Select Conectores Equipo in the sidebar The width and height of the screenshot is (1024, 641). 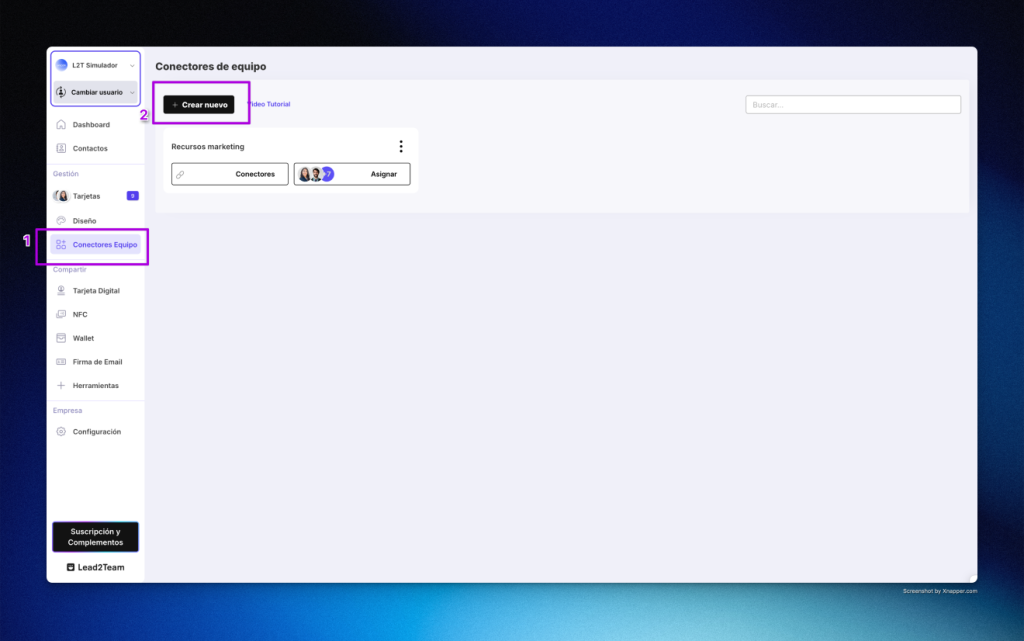(104, 245)
